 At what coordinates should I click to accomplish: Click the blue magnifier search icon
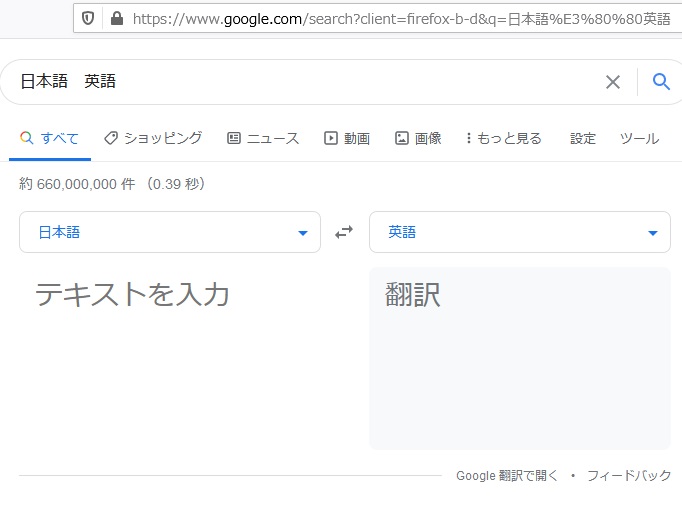[661, 81]
